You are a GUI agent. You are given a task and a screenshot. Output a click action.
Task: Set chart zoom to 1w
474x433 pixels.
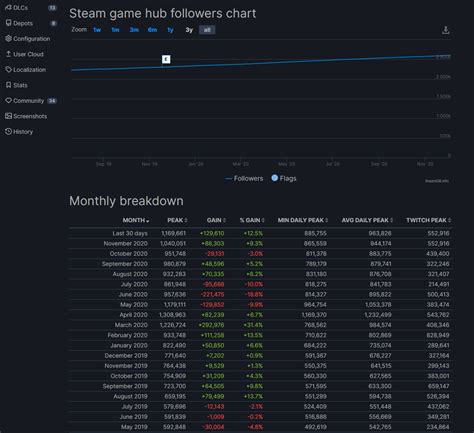(97, 30)
